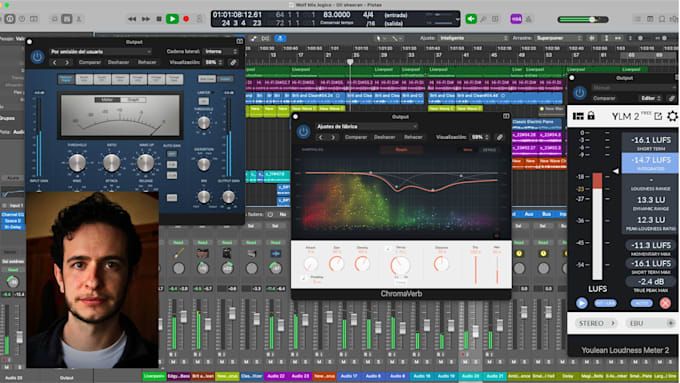Click Comparar in the compressor plugin header
680x383 pixels.
90,62
